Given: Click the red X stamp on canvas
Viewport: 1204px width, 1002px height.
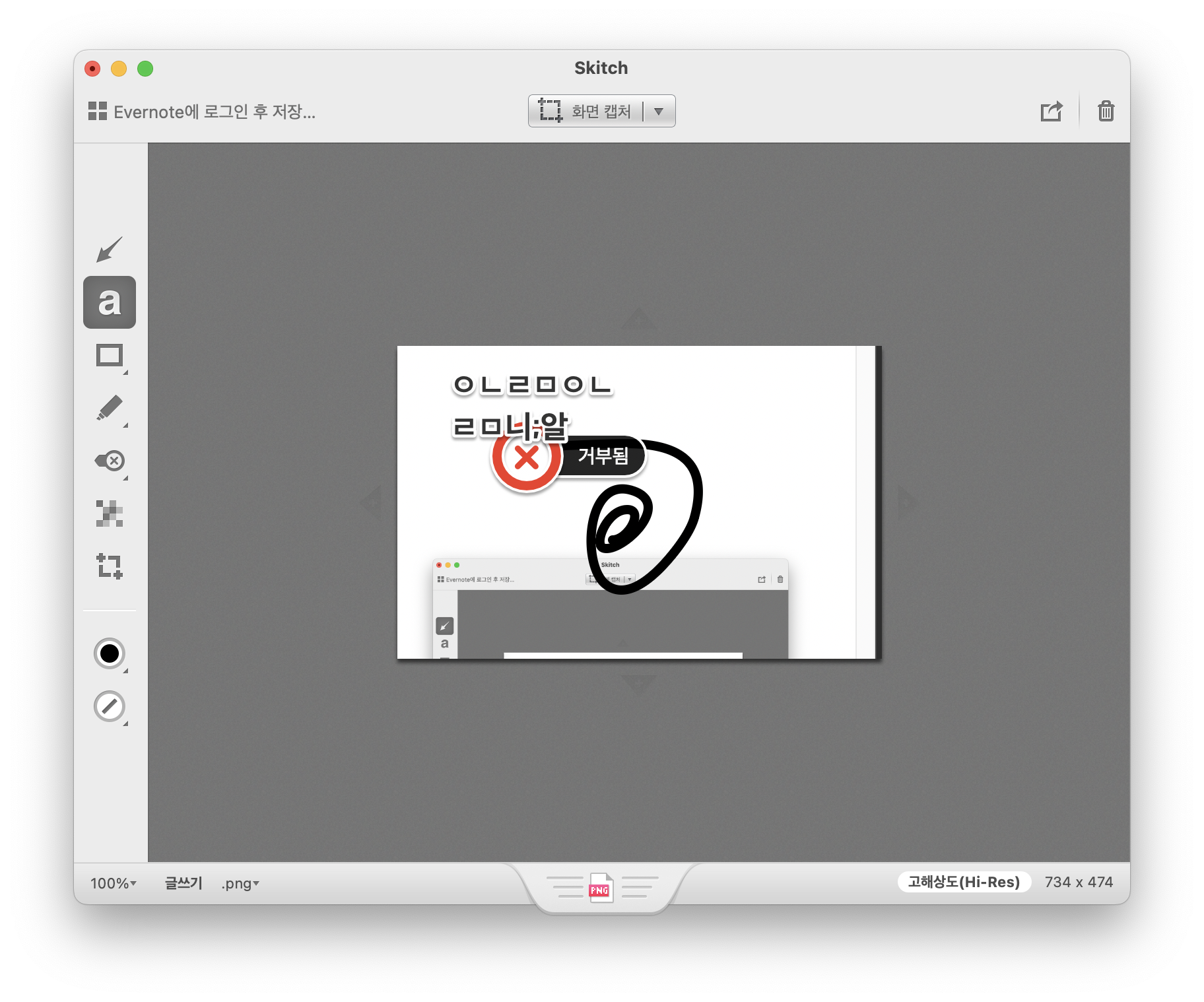Looking at the screenshot, I should (x=527, y=457).
